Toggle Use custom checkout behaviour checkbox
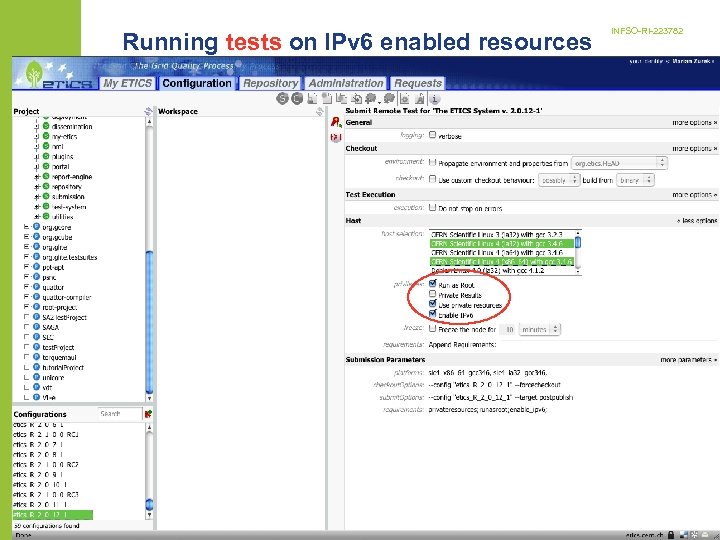720x540 pixels. tap(433, 179)
